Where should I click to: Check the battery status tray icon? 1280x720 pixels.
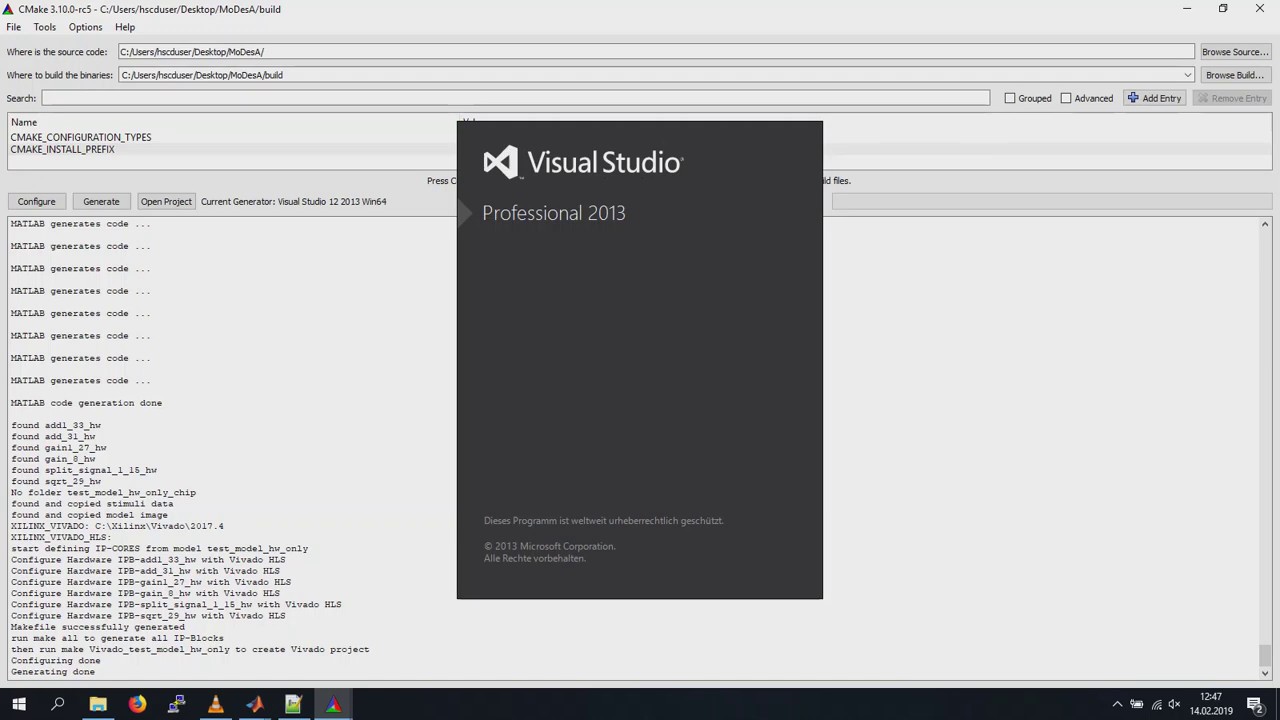pos(1137,705)
